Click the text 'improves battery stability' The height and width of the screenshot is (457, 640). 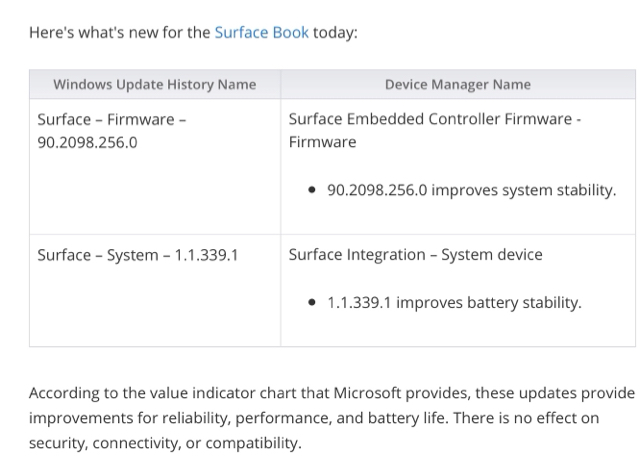(489, 303)
